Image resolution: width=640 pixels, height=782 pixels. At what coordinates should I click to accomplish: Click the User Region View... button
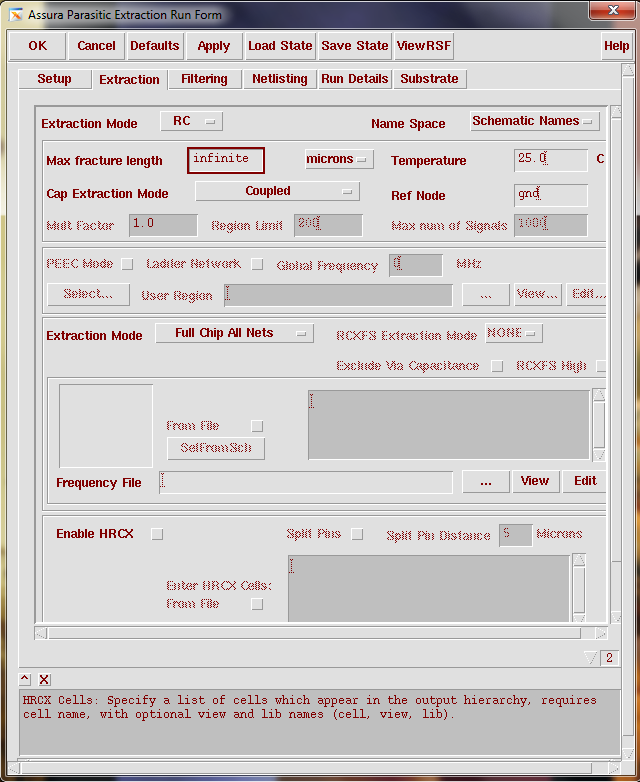(x=538, y=294)
